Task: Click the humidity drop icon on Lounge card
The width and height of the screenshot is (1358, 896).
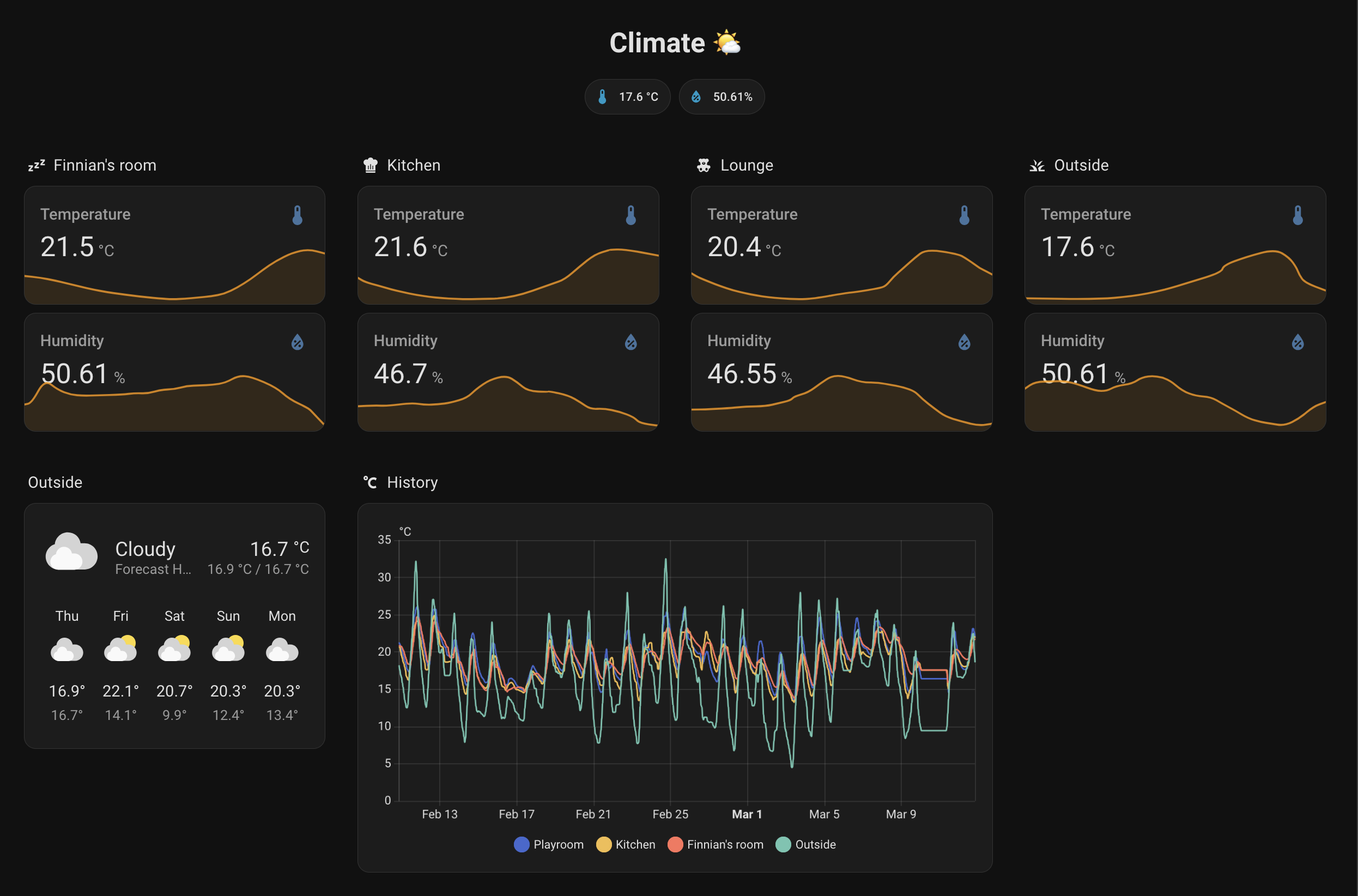Action: (964, 342)
